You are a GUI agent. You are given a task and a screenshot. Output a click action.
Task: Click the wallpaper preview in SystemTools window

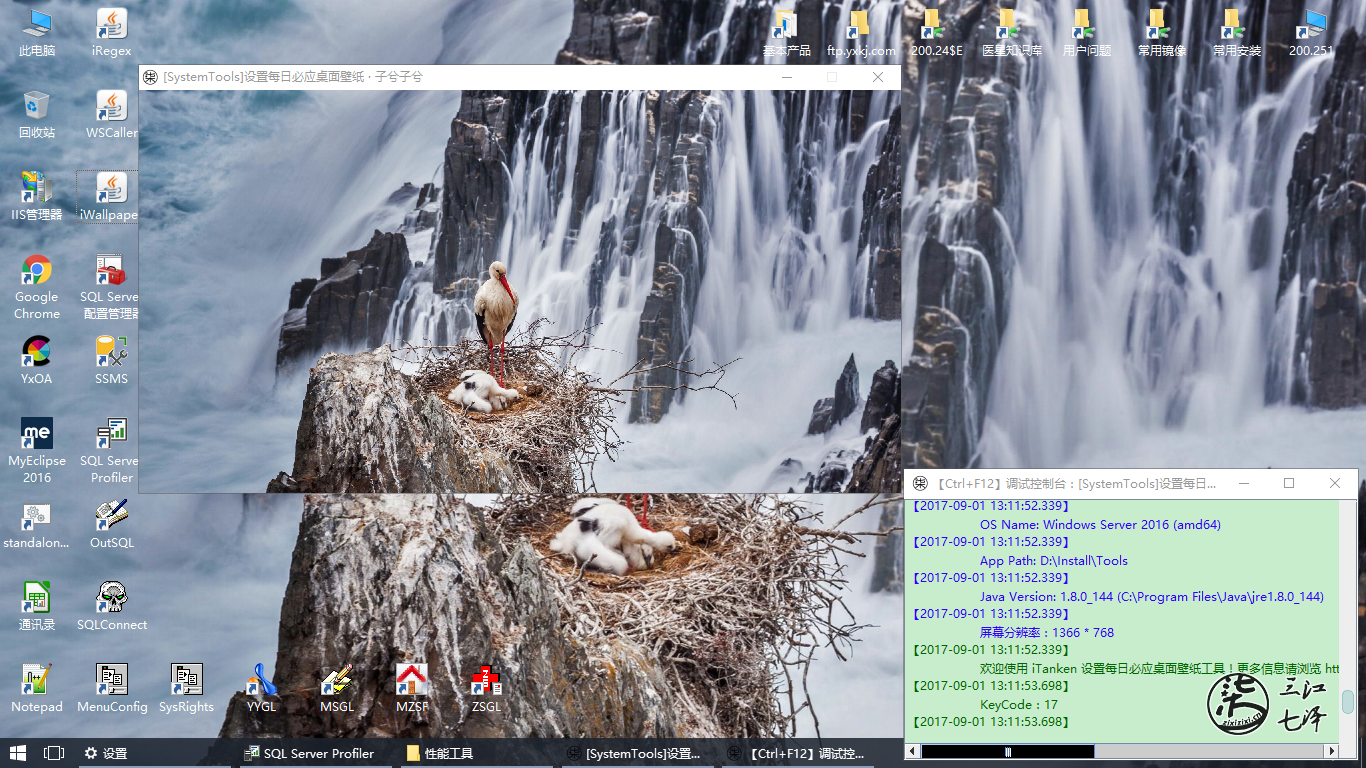[x=520, y=291]
